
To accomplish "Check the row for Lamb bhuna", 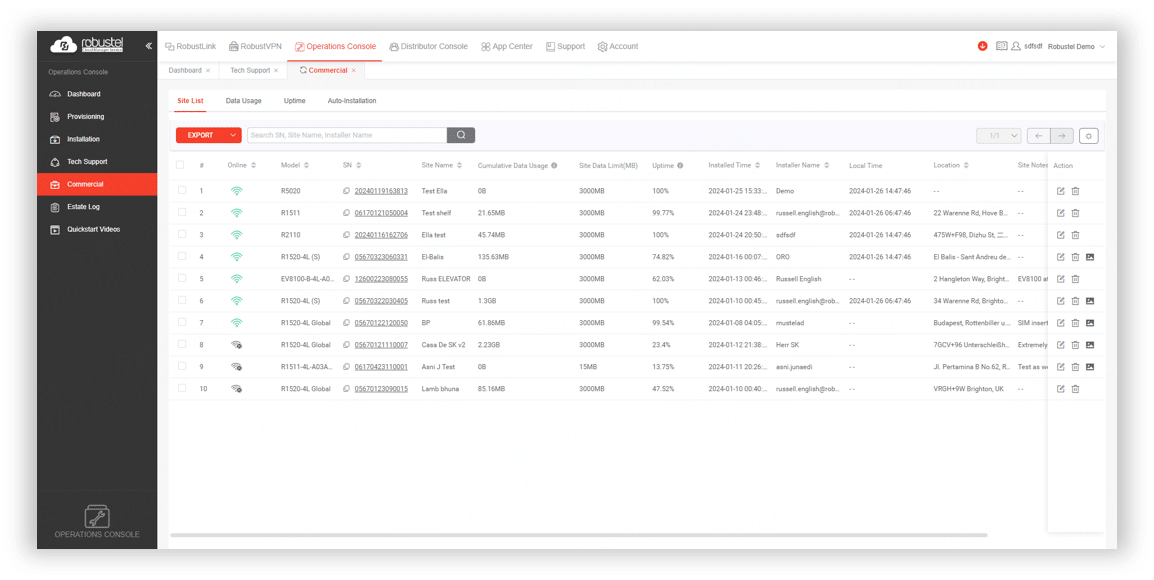I will [x=182, y=388].
